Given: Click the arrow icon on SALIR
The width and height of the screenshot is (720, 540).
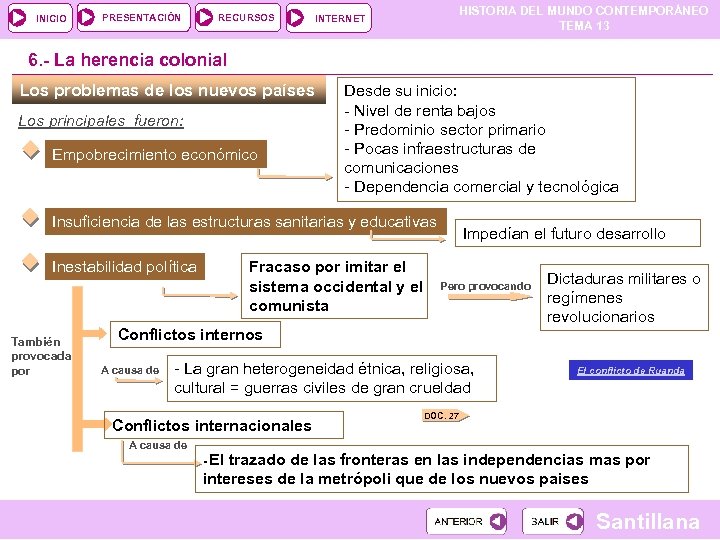Looking at the screenshot, I should tap(574, 521).
